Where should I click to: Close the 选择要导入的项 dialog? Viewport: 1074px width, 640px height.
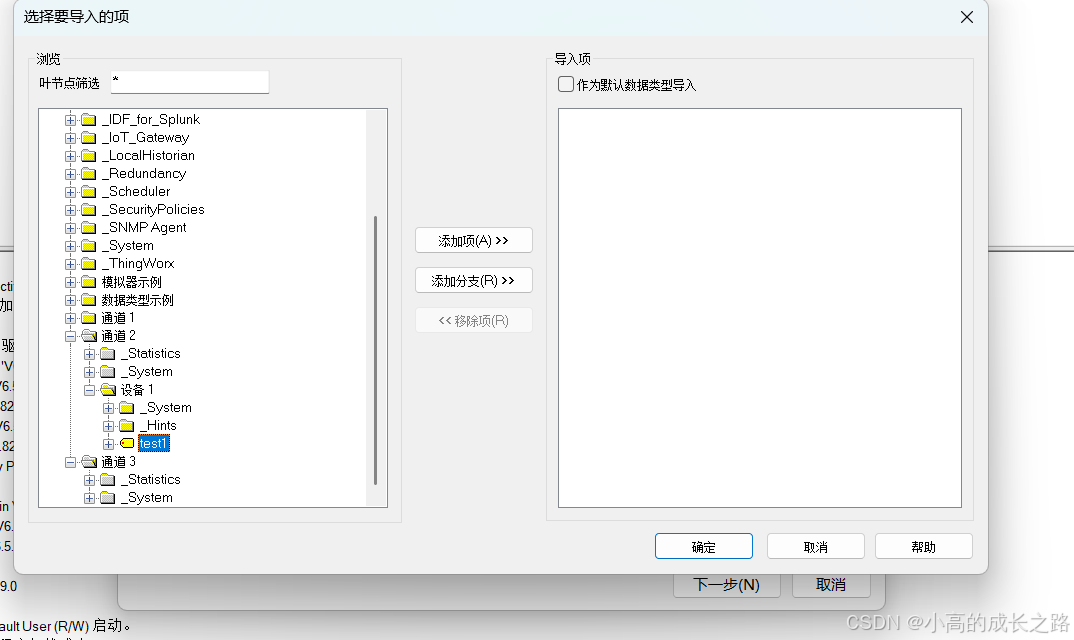[x=966, y=17]
